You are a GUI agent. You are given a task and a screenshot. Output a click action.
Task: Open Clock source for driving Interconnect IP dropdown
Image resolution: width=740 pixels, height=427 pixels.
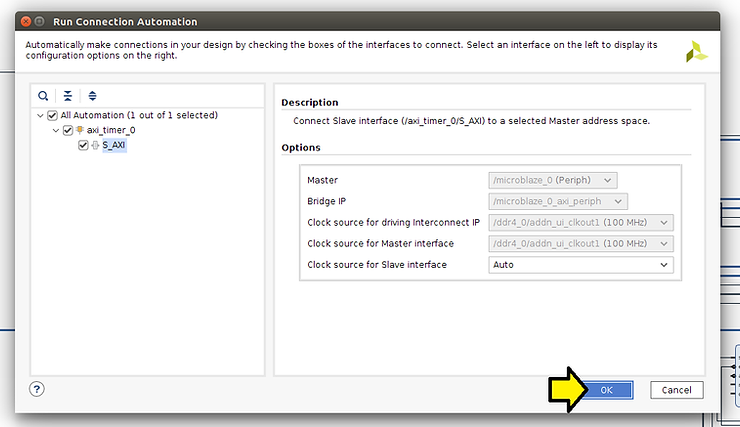click(x=581, y=222)
